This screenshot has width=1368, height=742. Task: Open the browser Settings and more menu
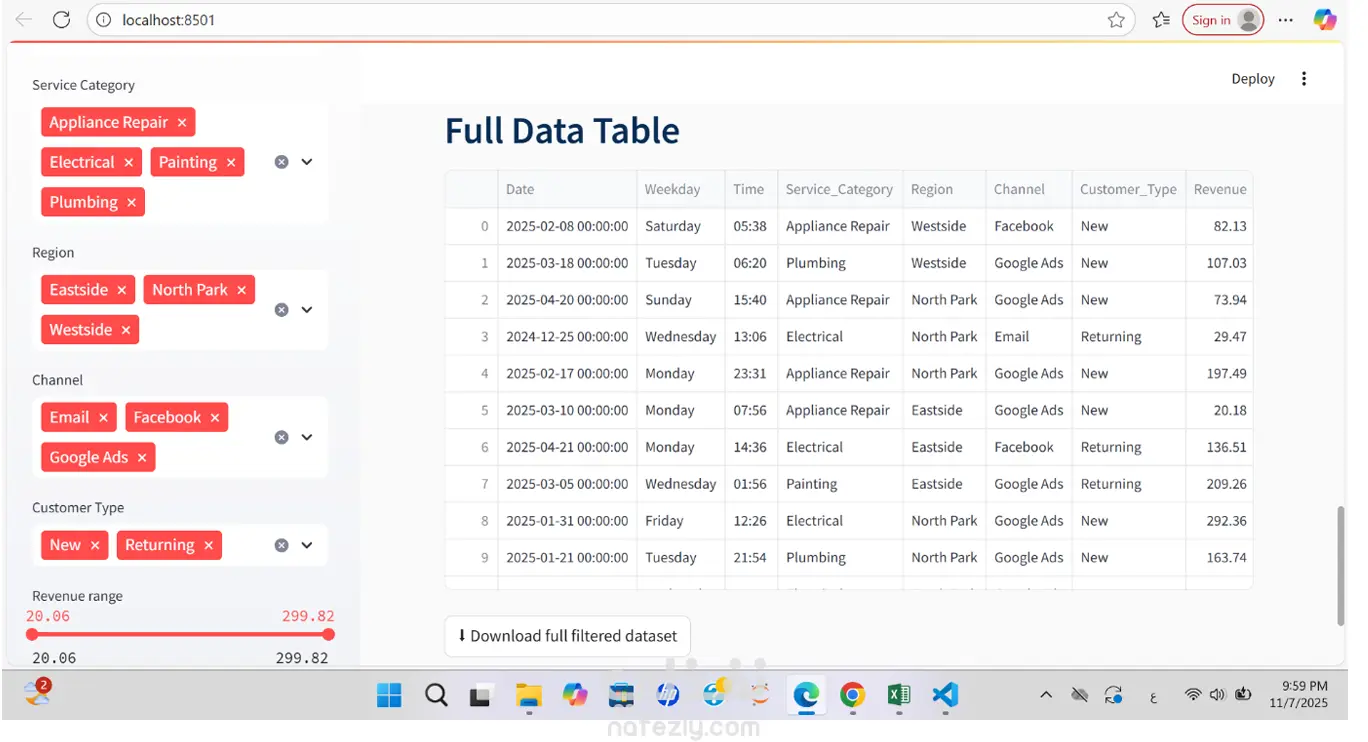pyautogui.click(x=1286, y=20)
